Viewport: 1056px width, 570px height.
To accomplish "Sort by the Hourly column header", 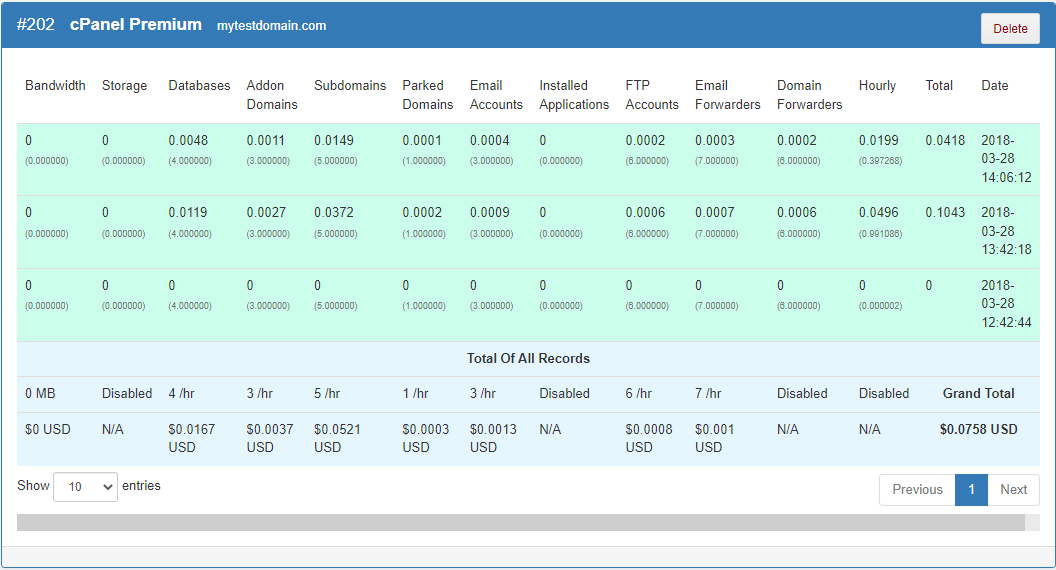I will tap(878, 86).
